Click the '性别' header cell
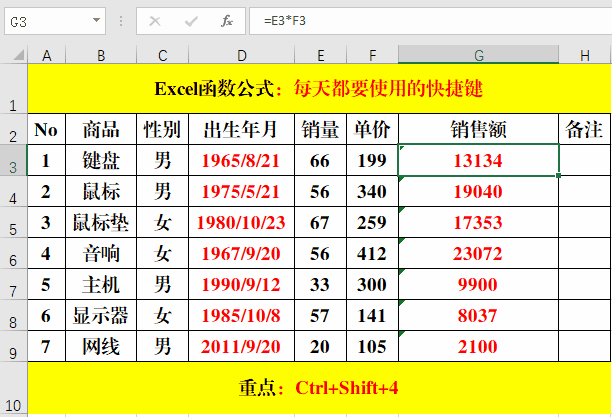This screenshot has height=417, width=612. 162,129
